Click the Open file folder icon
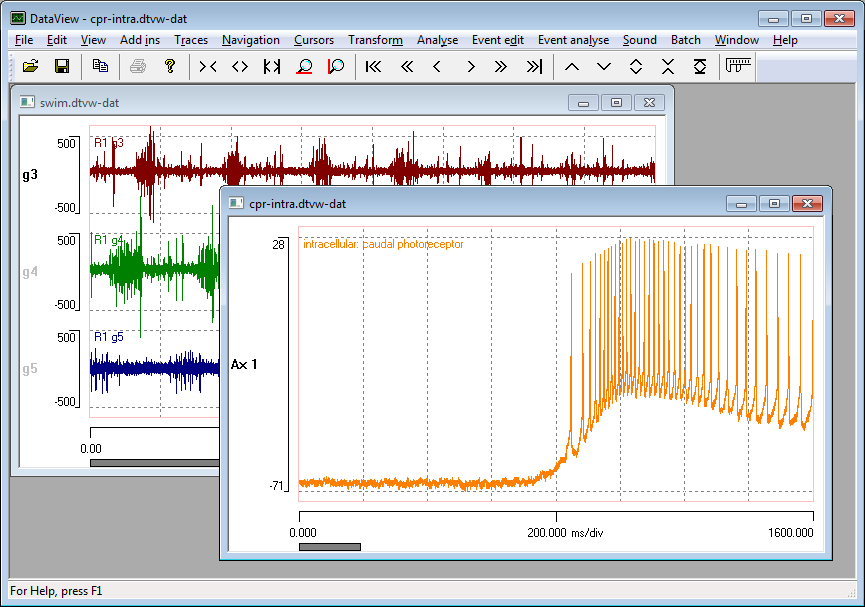 coord(30,66)
